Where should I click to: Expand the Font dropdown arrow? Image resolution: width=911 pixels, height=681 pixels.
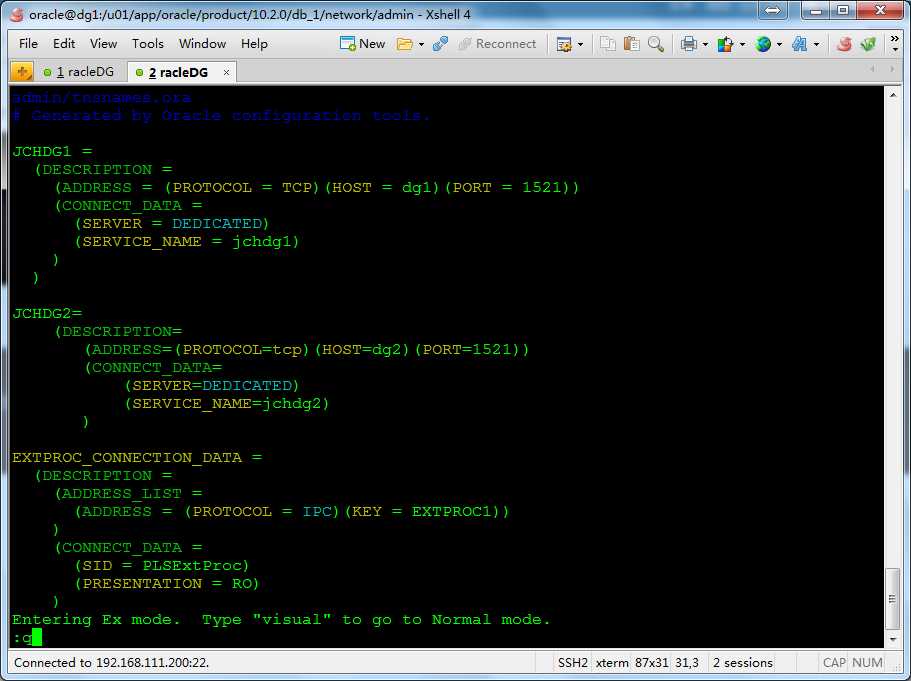[x=816, y=44]
